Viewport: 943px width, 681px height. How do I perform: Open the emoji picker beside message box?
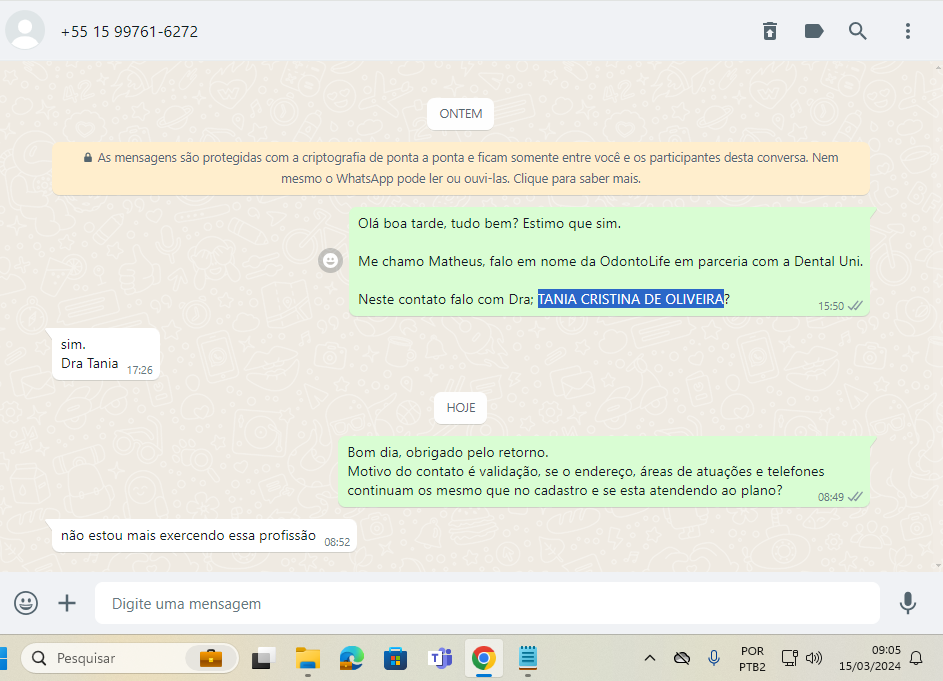(x=26, y=603)
